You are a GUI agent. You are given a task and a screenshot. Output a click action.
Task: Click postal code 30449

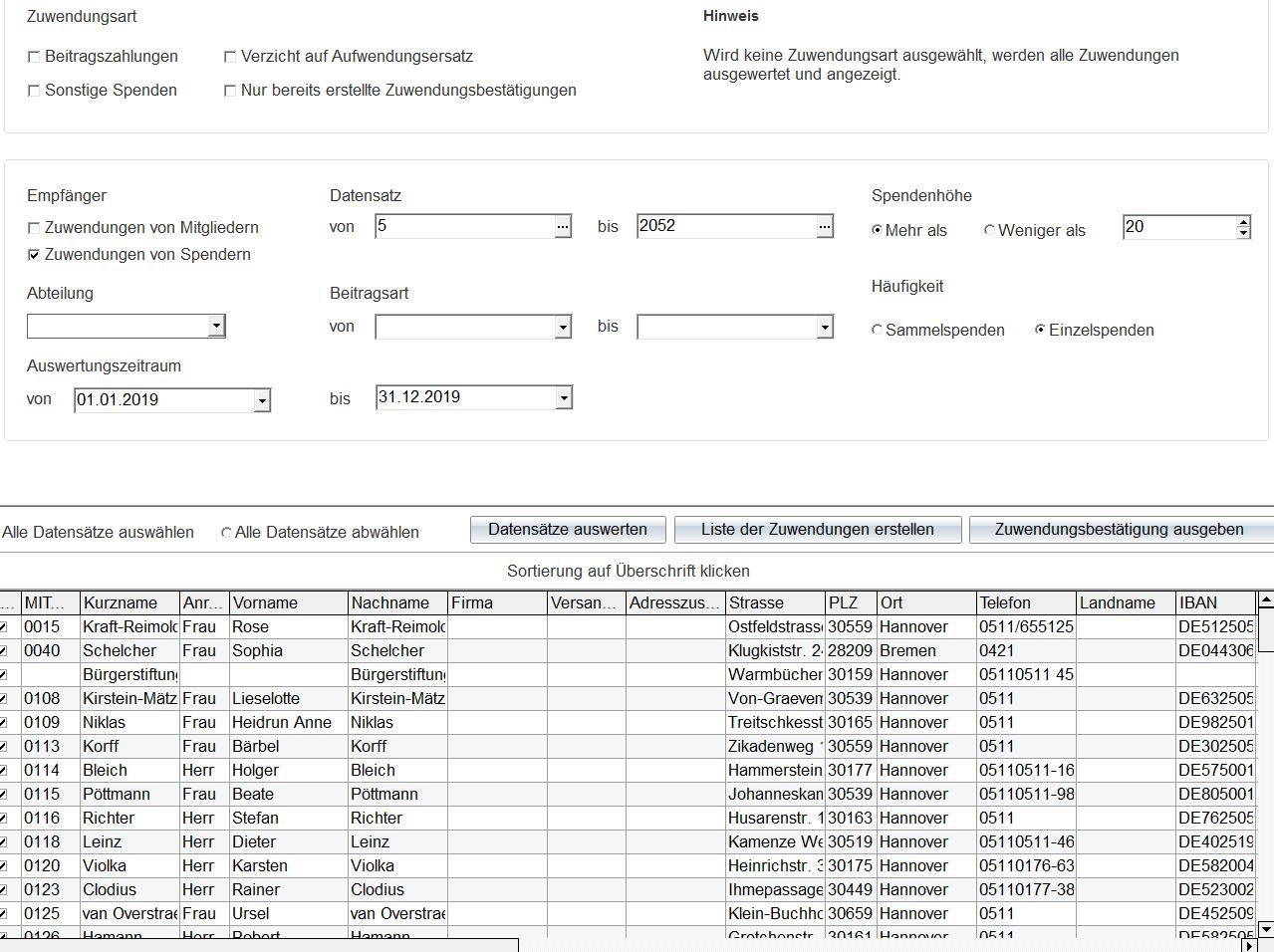point(851,889)
